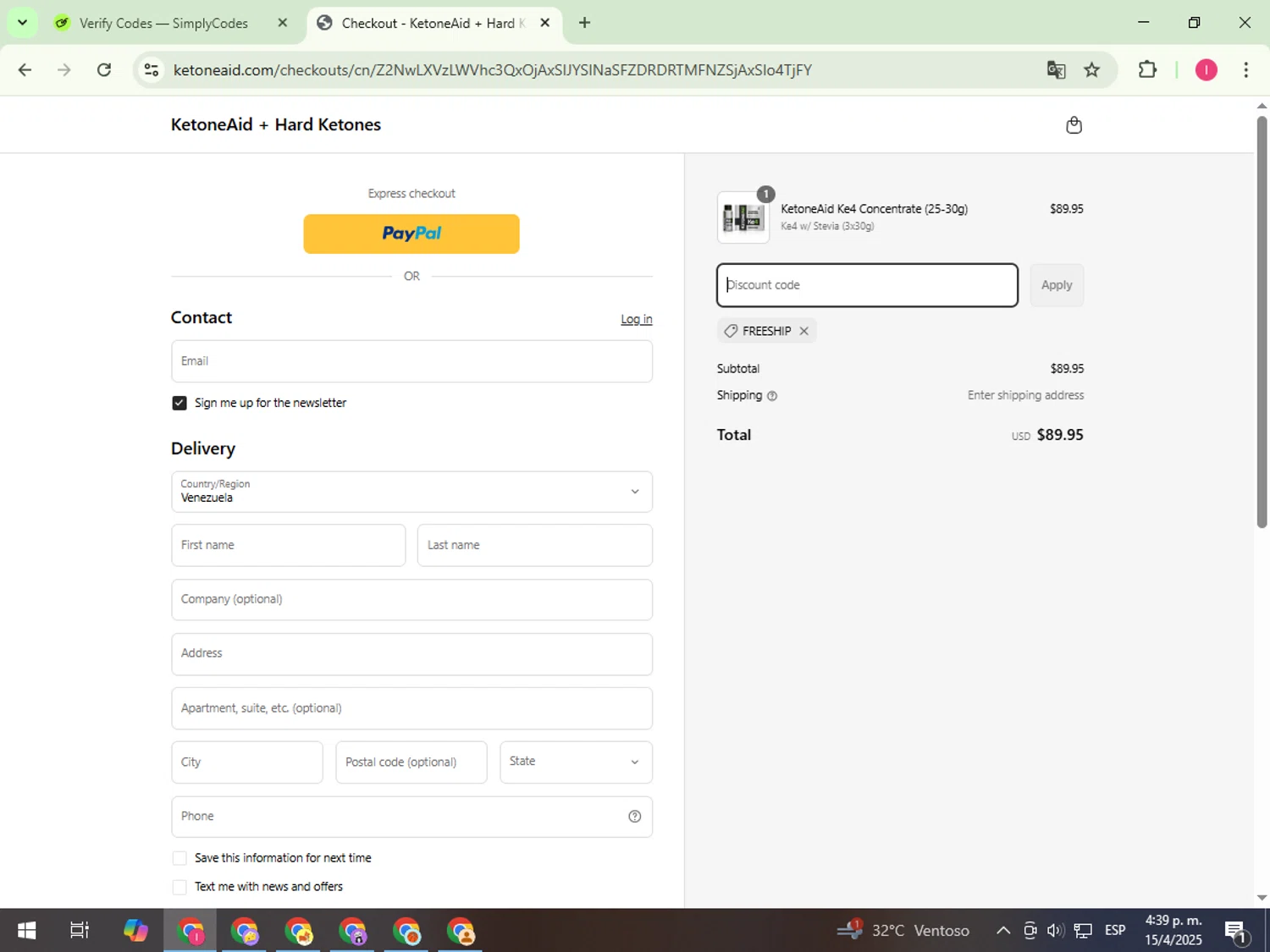This screenshot has width=1270, height=952.
Task: Click the scrollbar down arrow
Action: pyautogui.click(x=1262, y=898)
